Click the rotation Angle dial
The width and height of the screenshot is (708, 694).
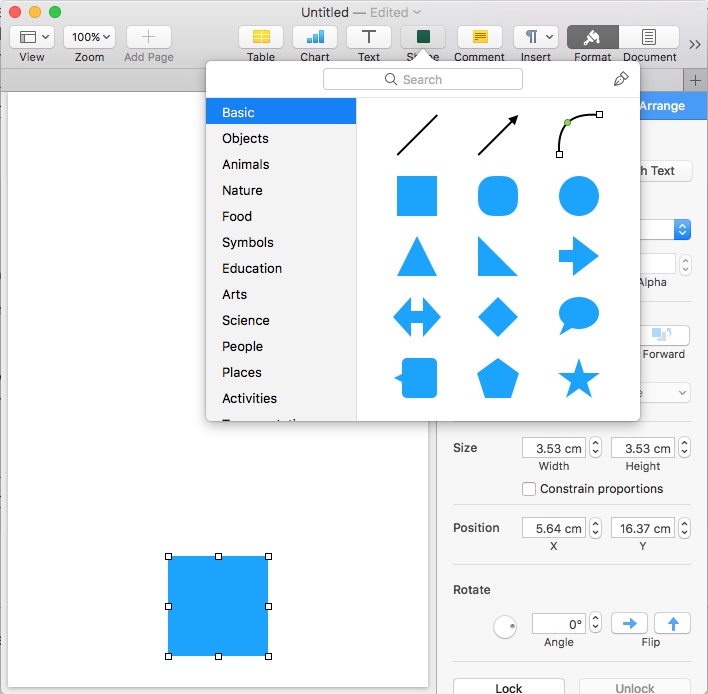pyautogui.click(x=505, y=626)
